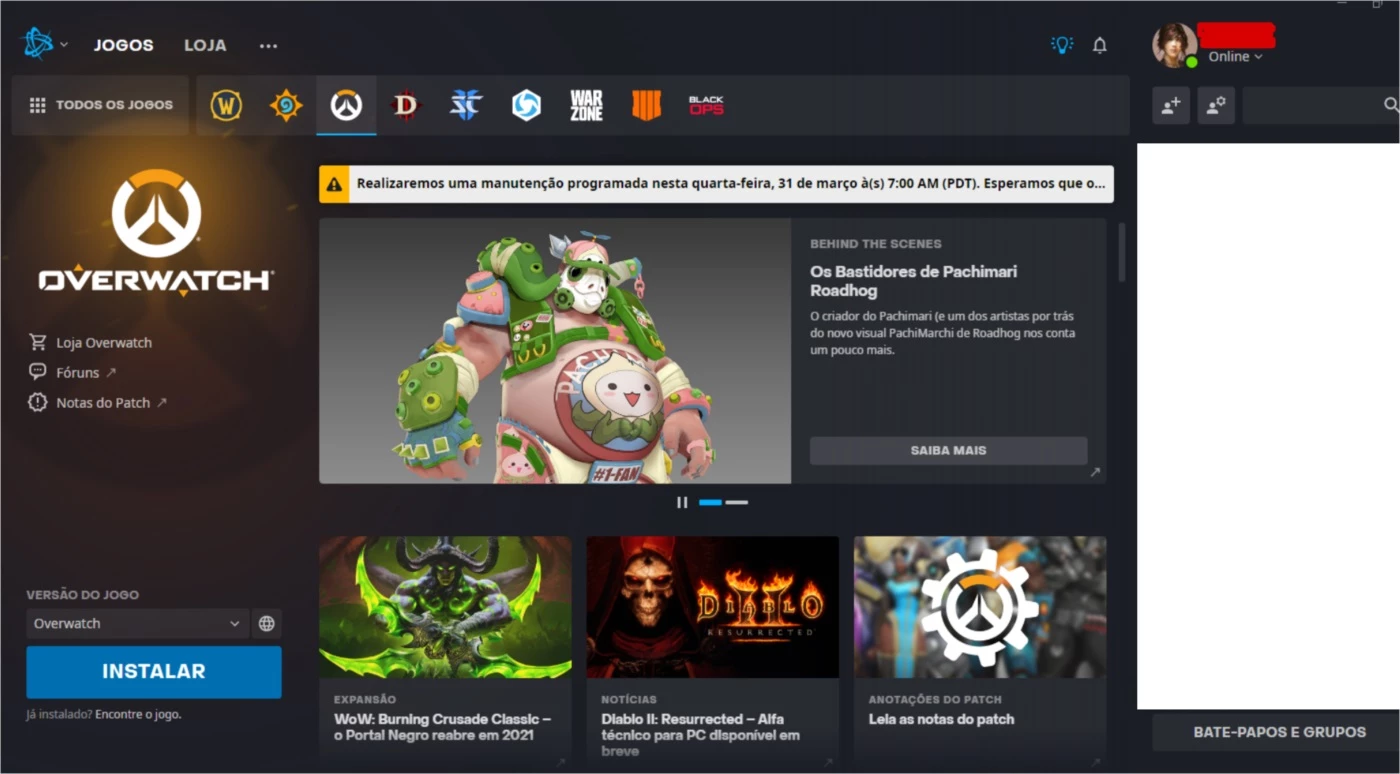
Task: Click the SAIBA MAIS button
Action: tap(948, 450)
